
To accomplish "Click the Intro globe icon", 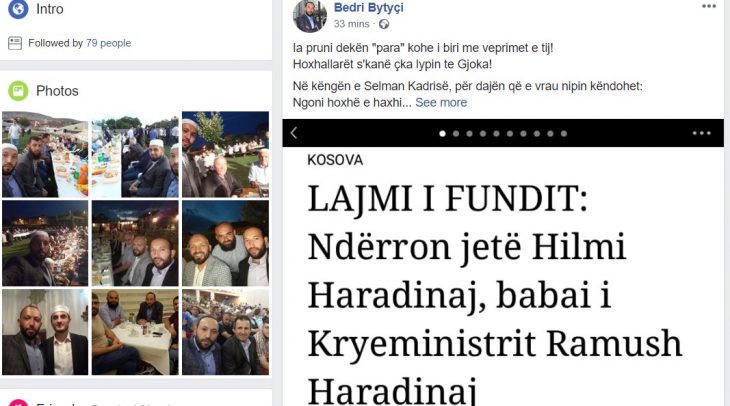I will [18, 8].
